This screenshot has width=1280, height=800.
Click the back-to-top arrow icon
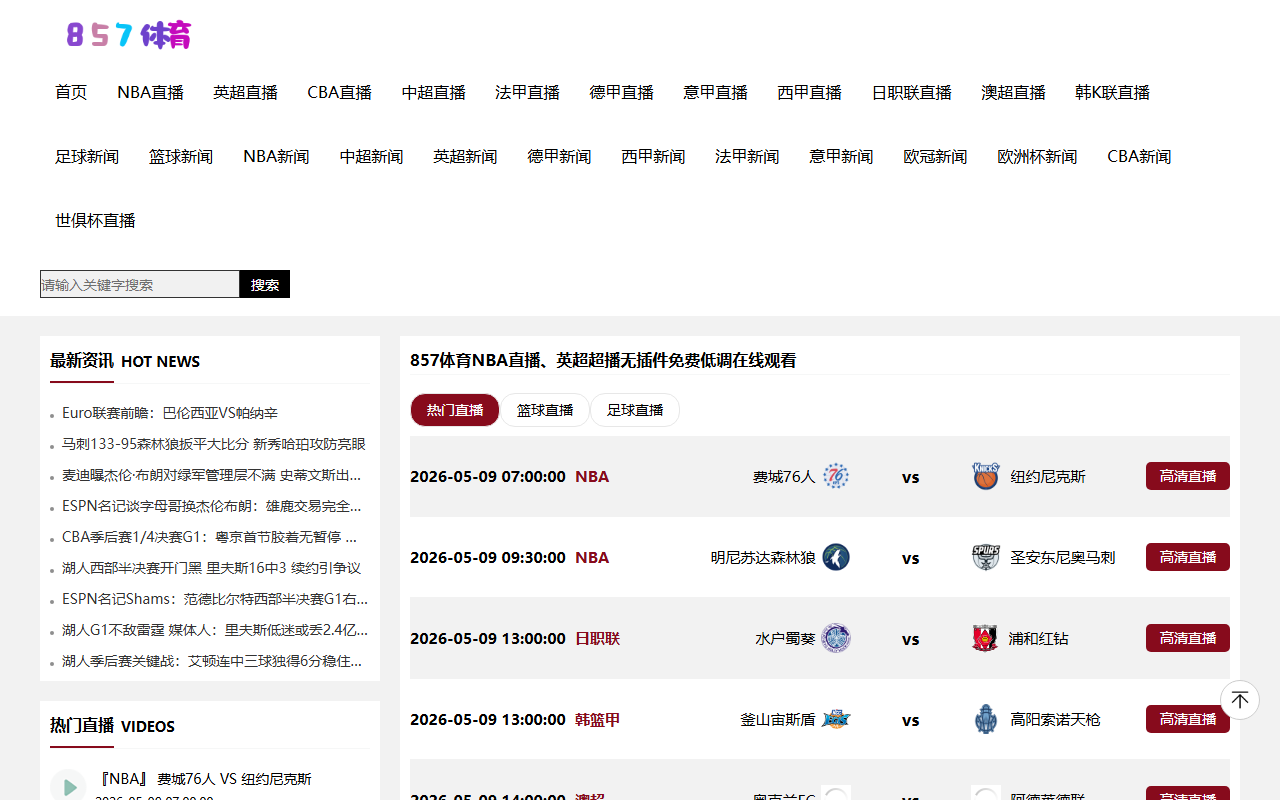pyautogui.click(x=1240, y=700)
